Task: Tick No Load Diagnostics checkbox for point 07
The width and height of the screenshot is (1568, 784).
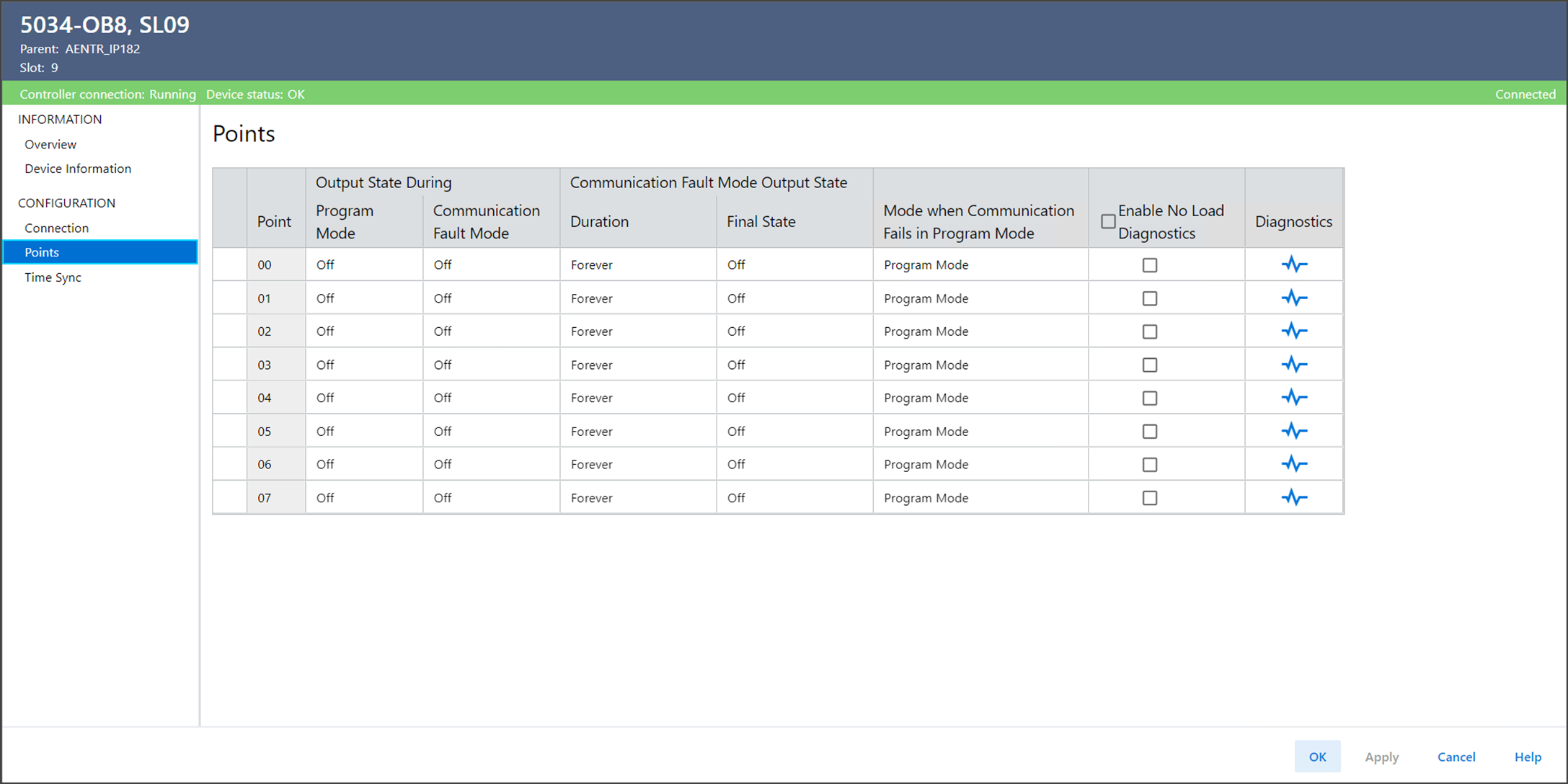Action: tap(1150, 498)
